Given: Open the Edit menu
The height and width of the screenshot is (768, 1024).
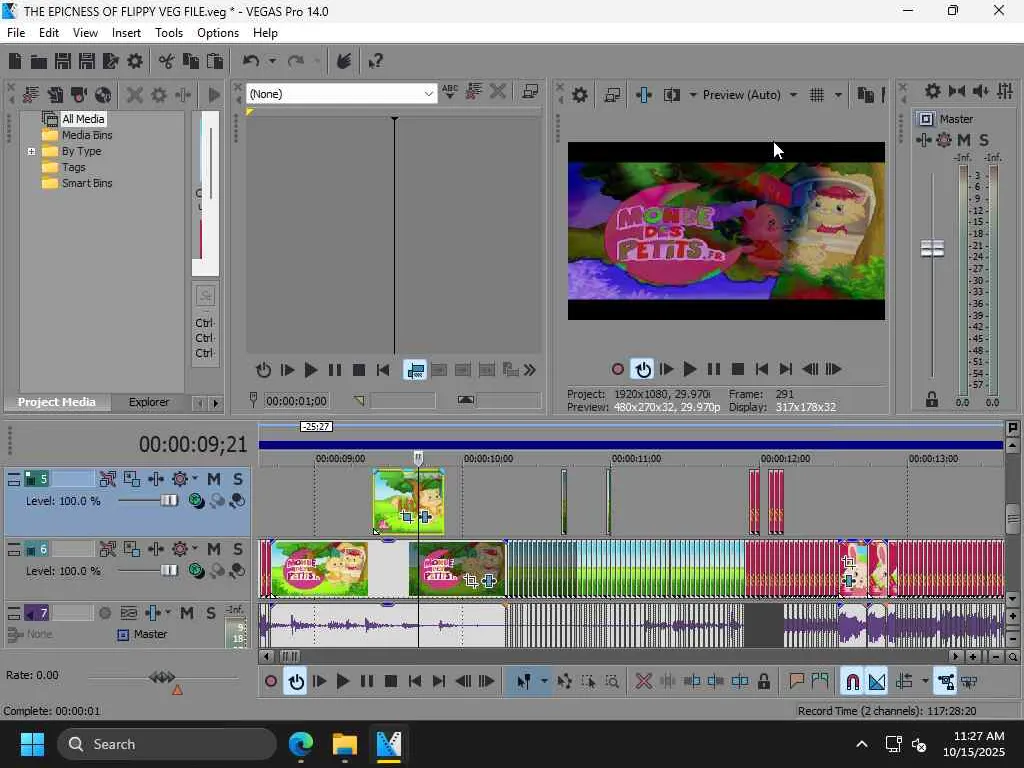Looking at the screenshot, I should pyautogui.click(x=48, y=33).
